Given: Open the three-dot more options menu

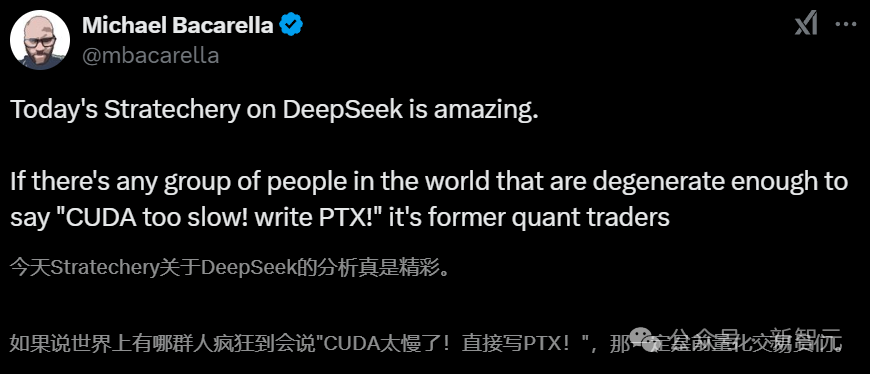Looking at the screenshot, I should (x=846, y=25).
